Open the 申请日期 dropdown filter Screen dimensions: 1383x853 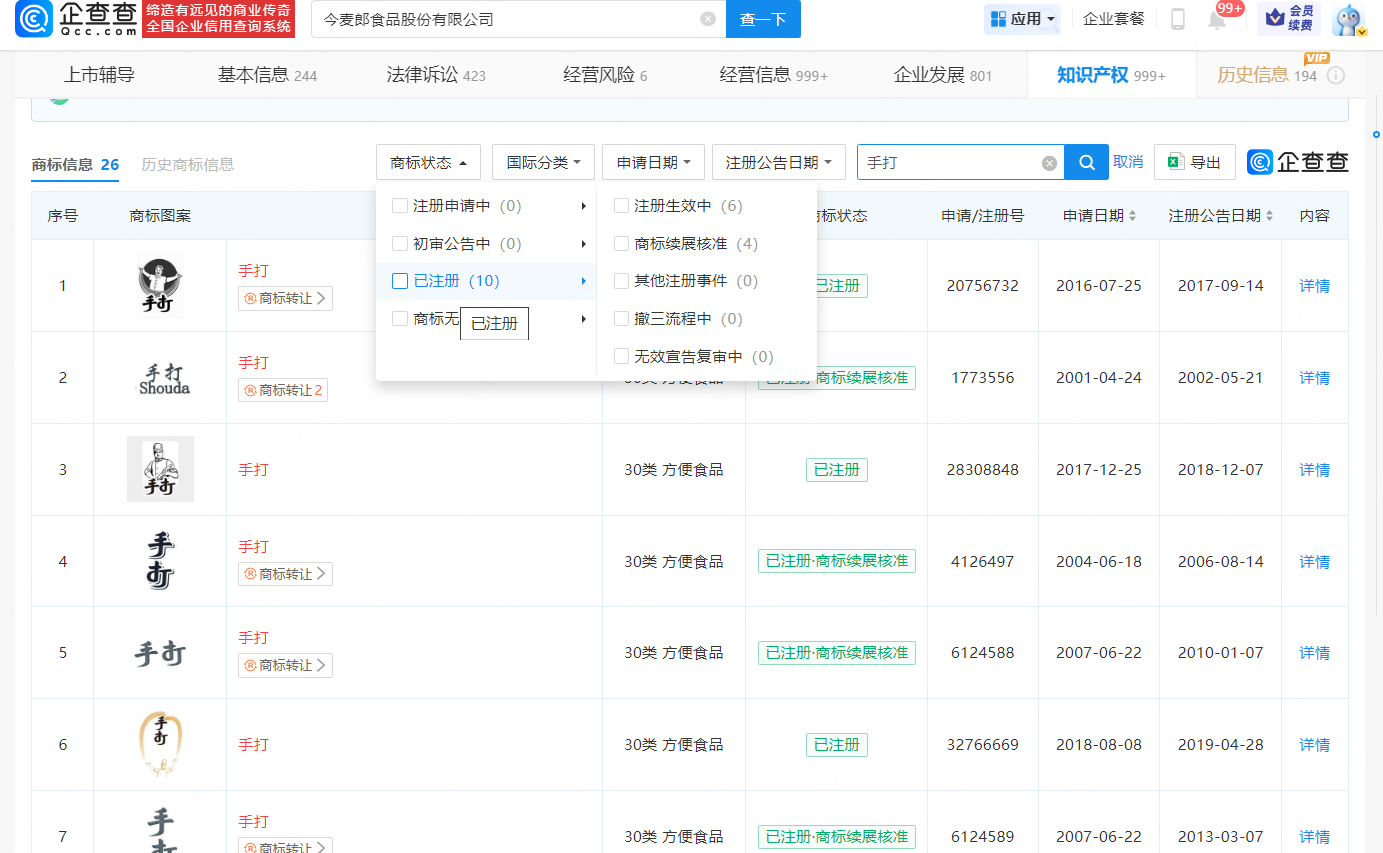point(653,162)
